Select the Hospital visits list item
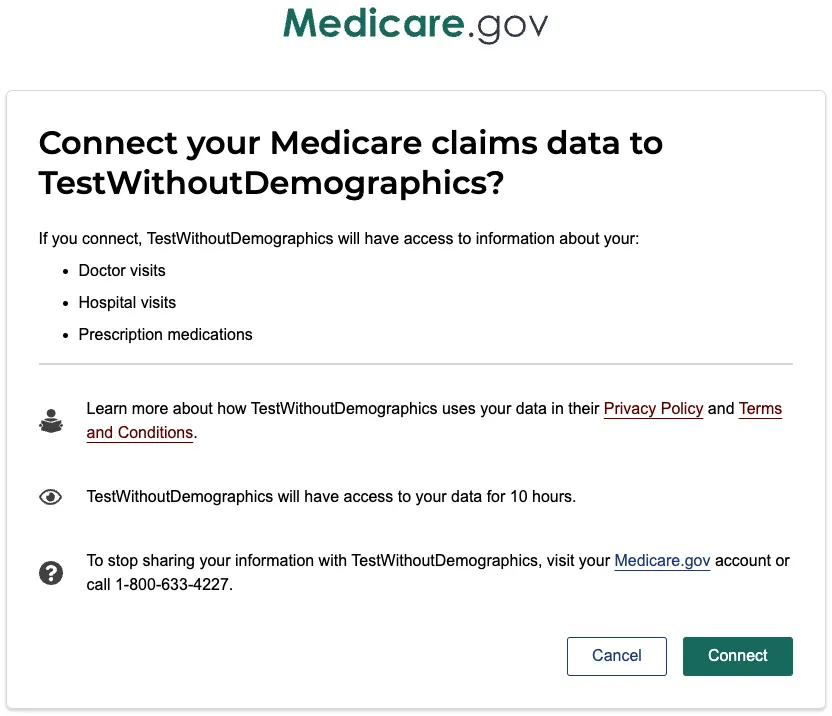The width and height of the screenshot is (832, 716). coord(127,303)
